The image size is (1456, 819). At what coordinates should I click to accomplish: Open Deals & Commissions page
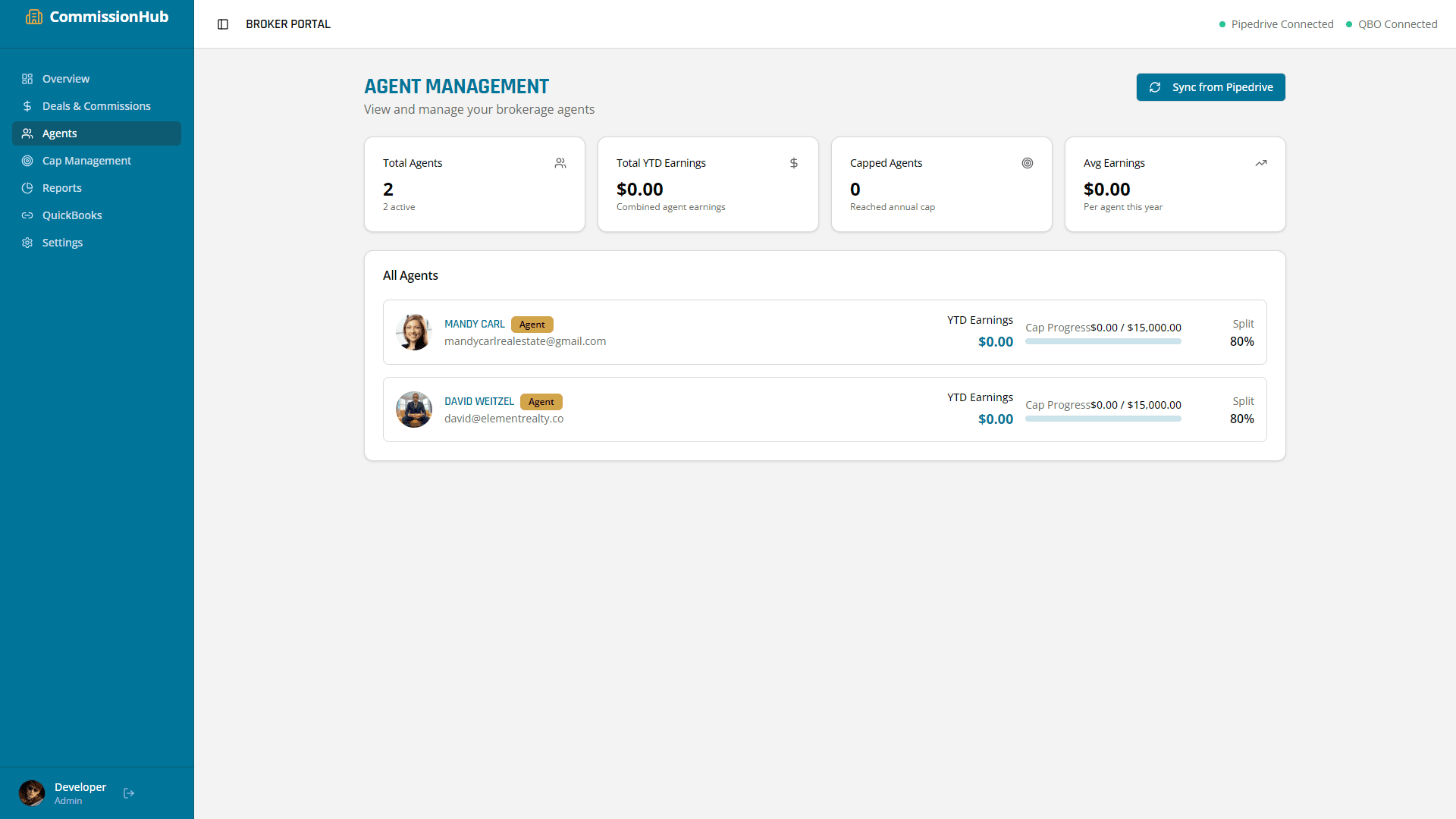pyautogui.click(x=96, y=106)
